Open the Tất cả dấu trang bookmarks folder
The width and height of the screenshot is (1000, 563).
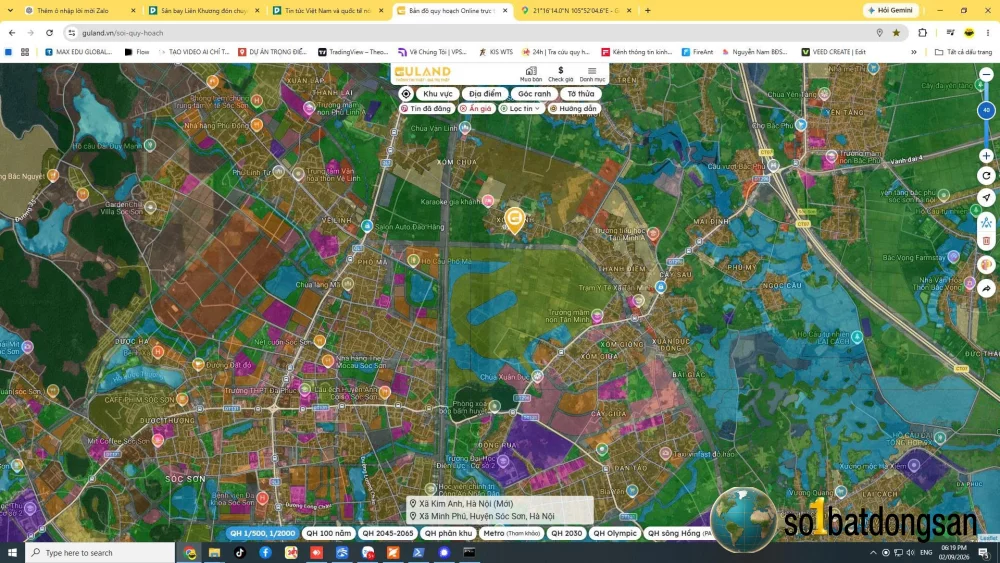[x=963, y=52]
